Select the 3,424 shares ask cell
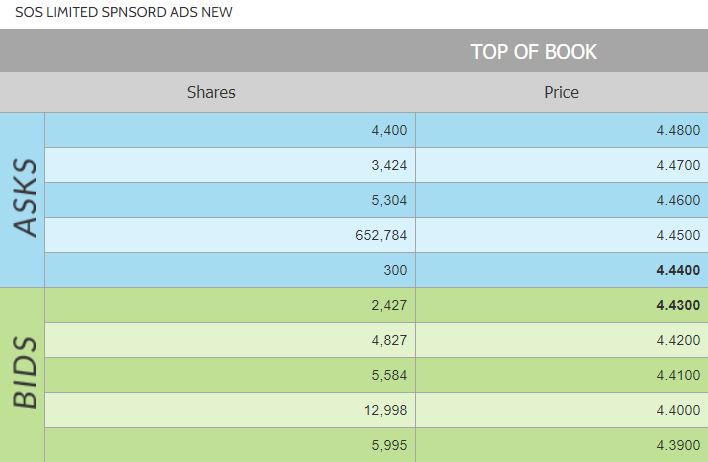The height and width of the screenshot is (462, 708). [x=388, y=165]
